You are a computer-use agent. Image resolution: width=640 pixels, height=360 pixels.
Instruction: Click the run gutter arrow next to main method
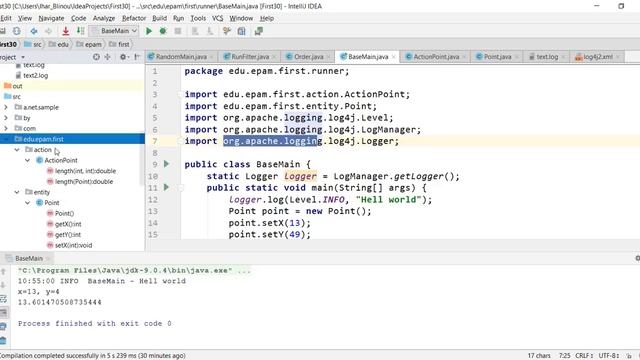point(166,187)
